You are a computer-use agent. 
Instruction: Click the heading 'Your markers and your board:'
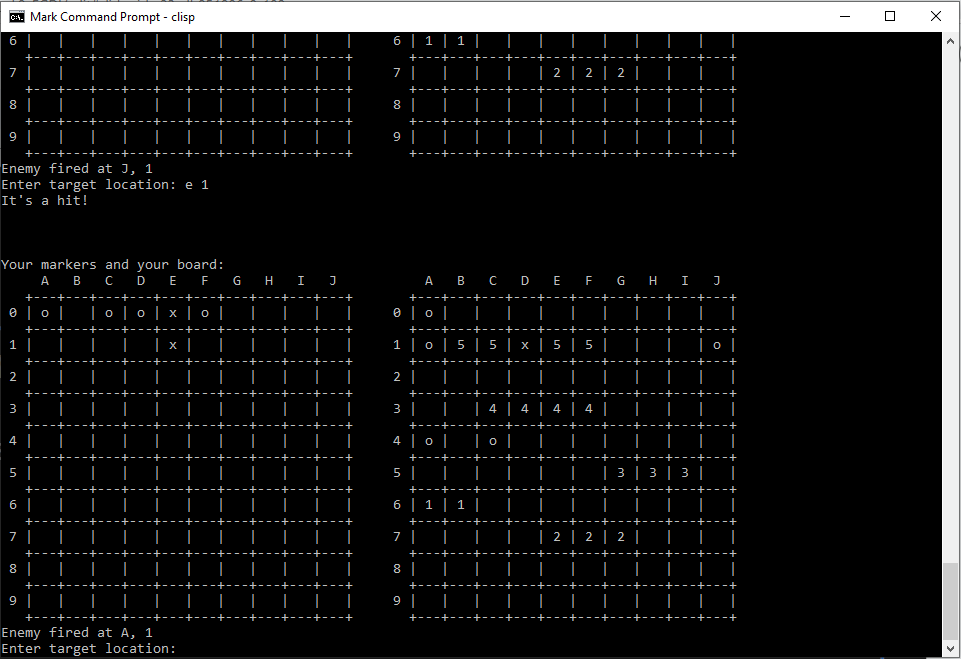[x=113, y=264]
